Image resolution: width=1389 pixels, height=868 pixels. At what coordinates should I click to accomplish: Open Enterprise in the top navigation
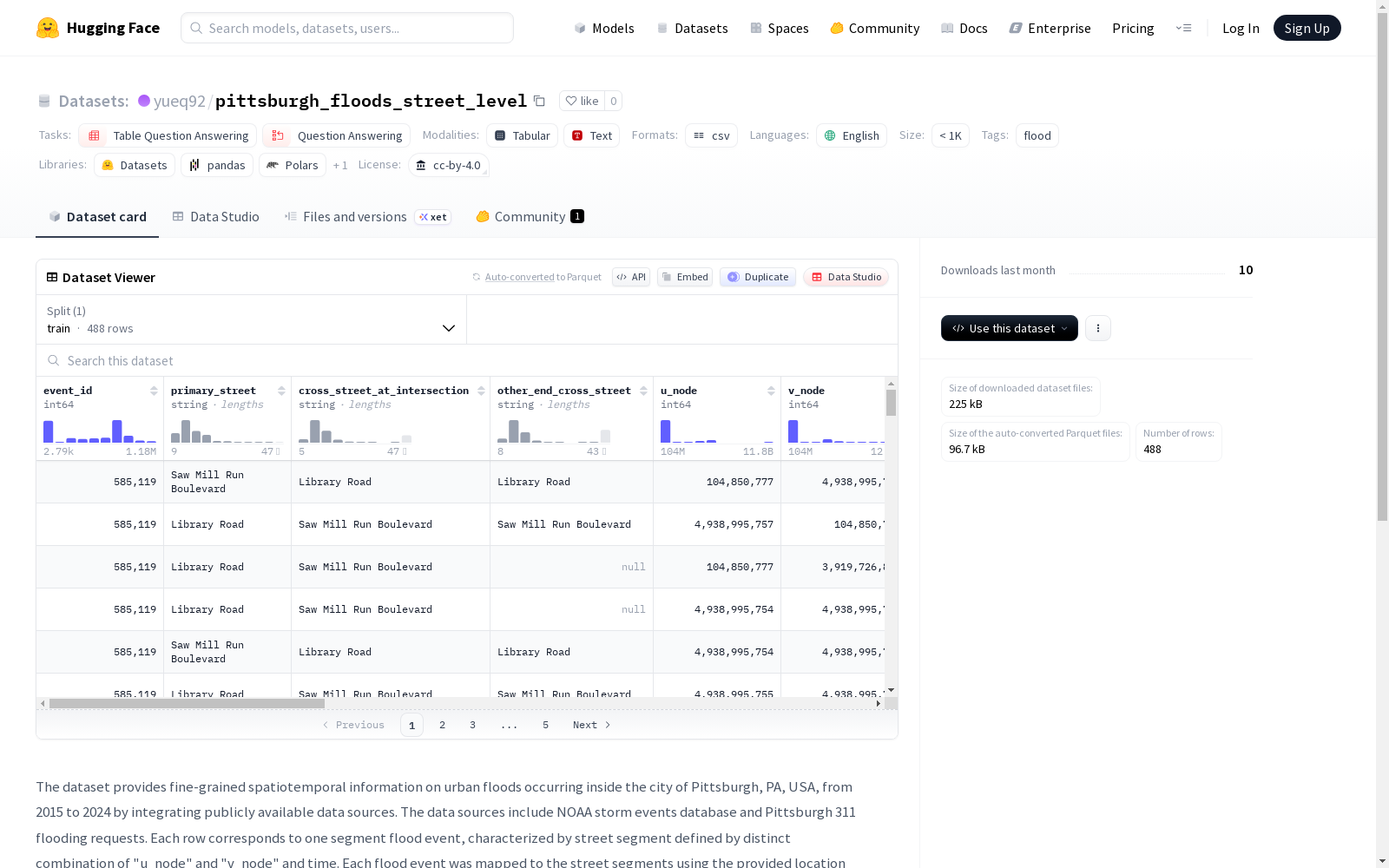1050,28
